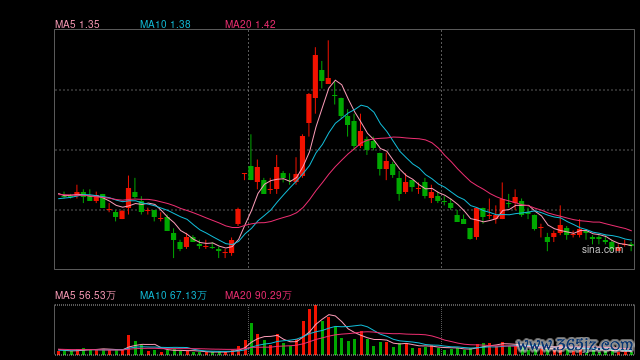The width and height of the screenshot is (640, 360).
Task: Select the tall green volume bar at first gridline
Action: point(251,339)
